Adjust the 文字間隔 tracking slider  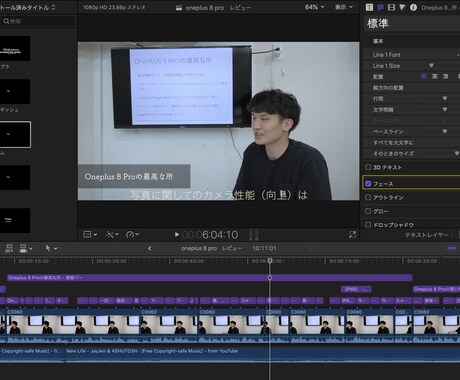[445, 109]
